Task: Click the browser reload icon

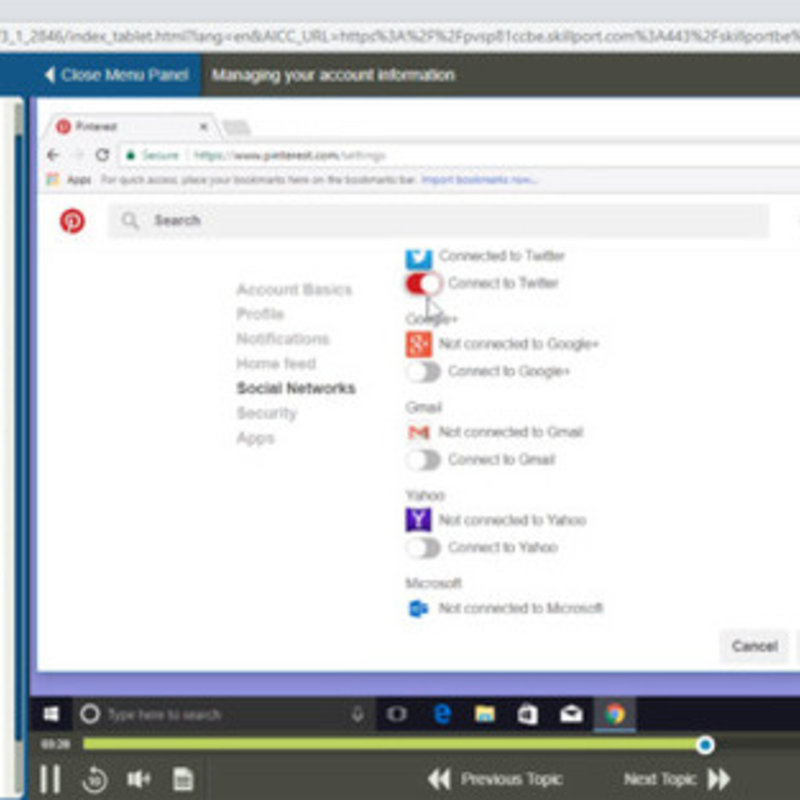Action: (x=103, y=155)
